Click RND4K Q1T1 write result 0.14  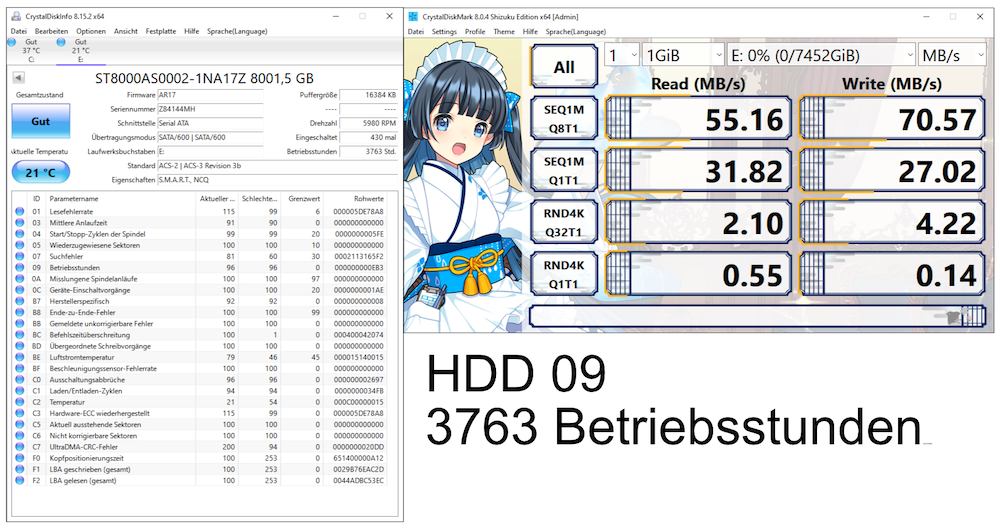pos(892,274)
